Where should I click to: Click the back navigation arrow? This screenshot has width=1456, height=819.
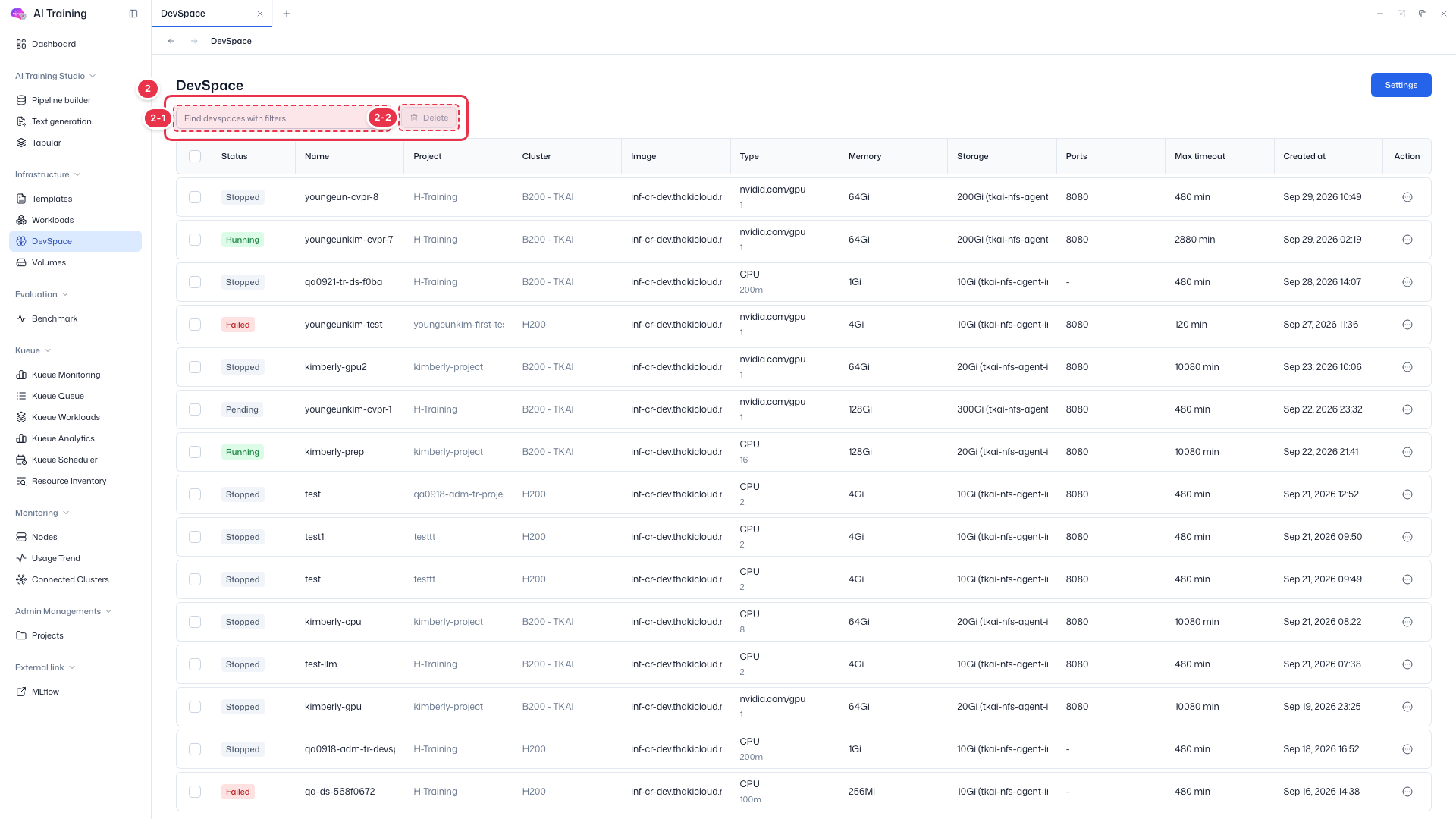point(171,41)
